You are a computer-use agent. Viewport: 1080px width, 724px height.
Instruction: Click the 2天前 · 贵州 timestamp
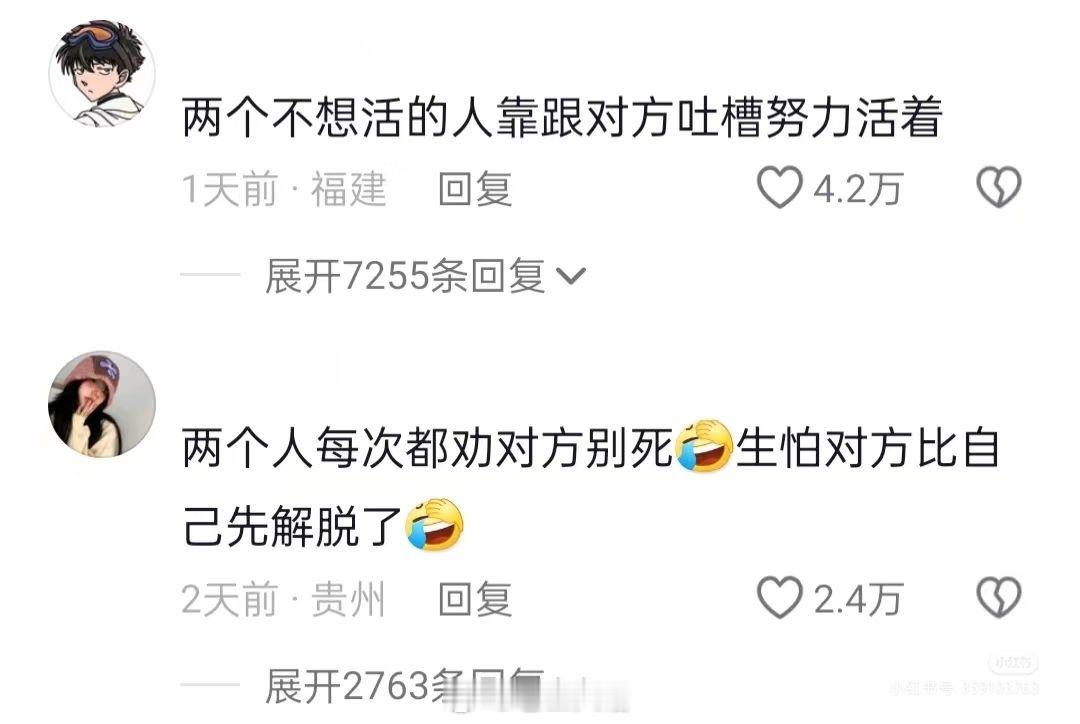coord(283,599)
